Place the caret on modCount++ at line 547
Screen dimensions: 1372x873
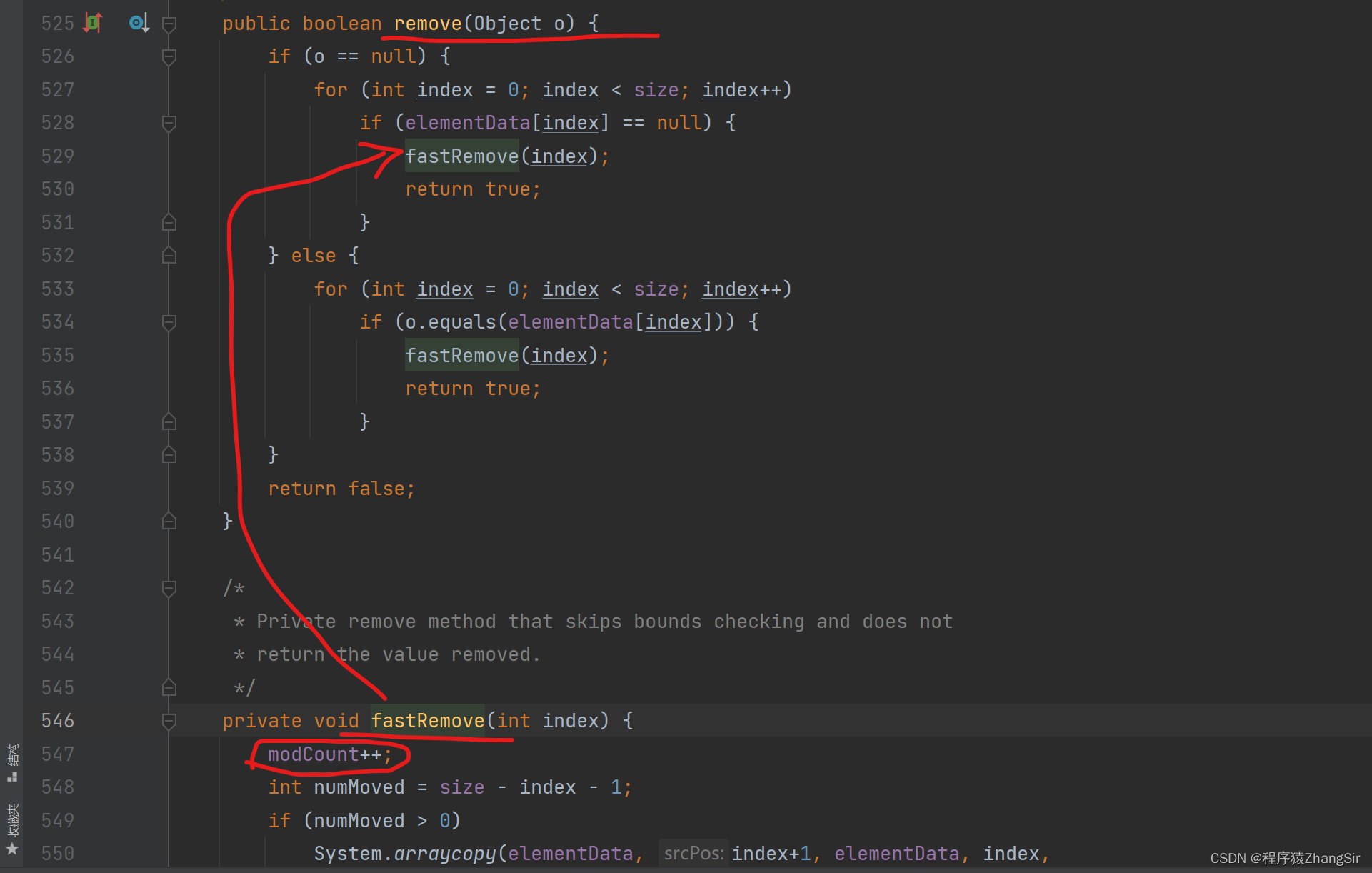coord(327,754)
